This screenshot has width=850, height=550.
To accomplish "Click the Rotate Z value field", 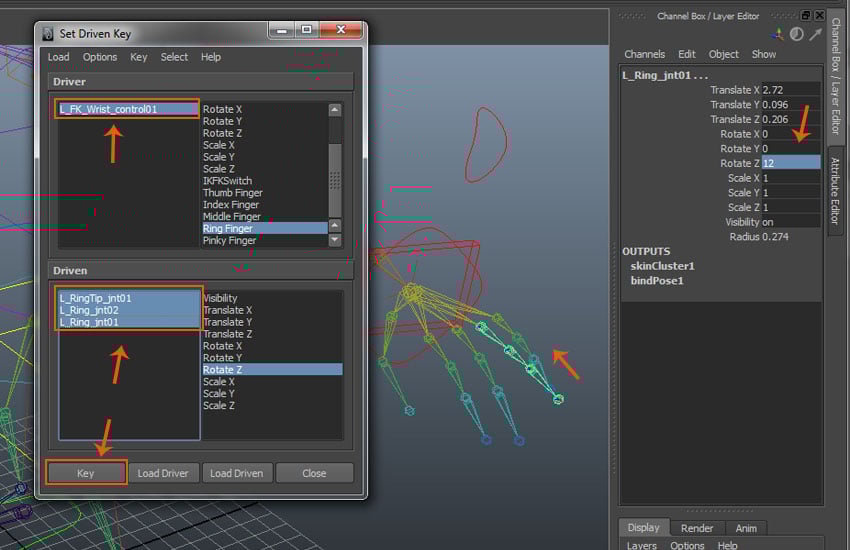I will pos(790,163).
